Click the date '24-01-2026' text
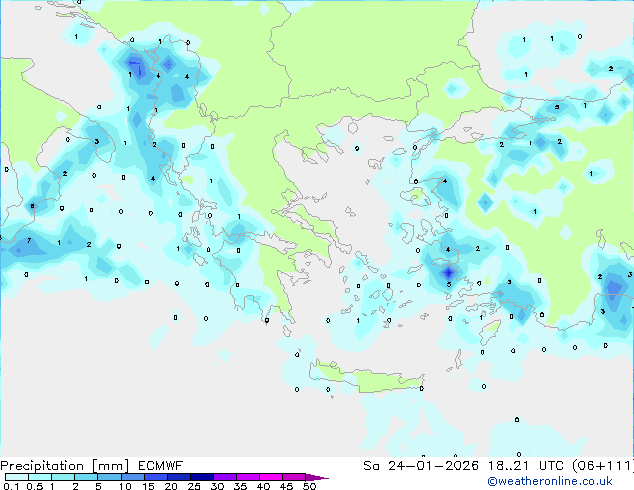This screenshot has width=634, height=490. 433,466
